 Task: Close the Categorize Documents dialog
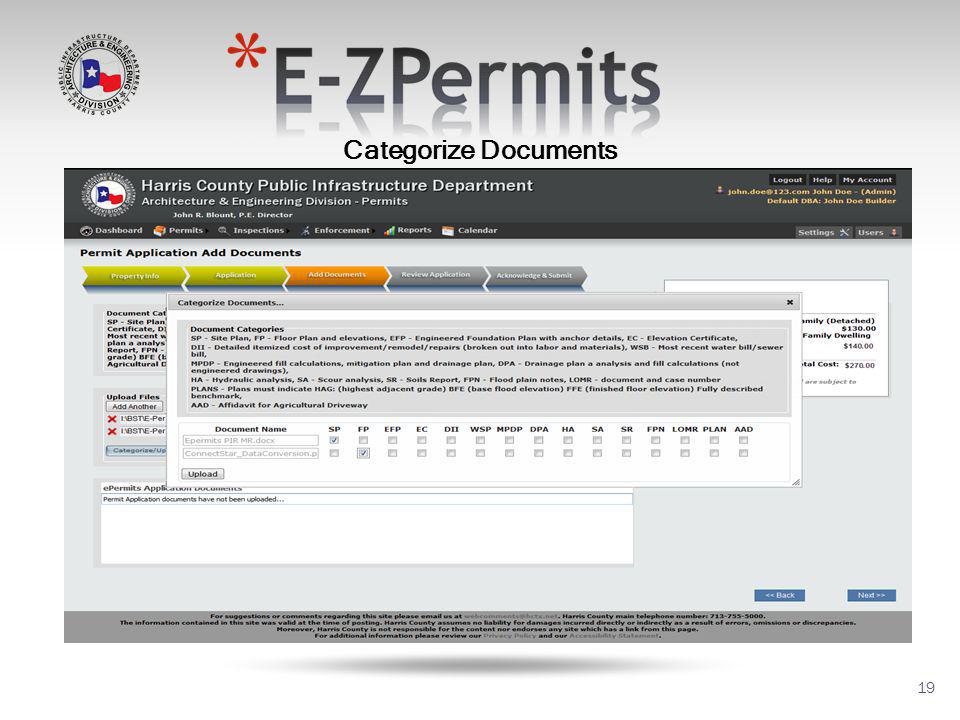click(790, 302)
